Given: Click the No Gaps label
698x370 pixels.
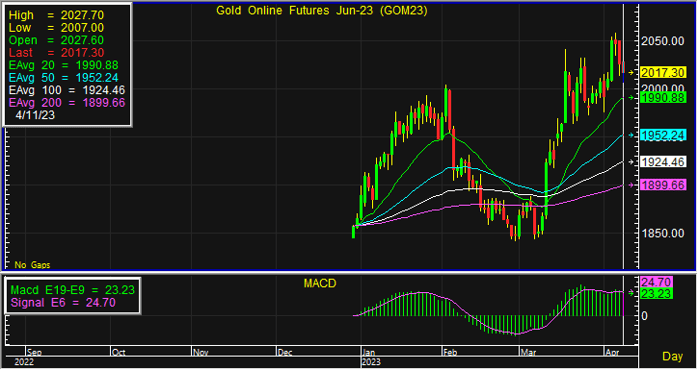Looking at the screenshot, I should coord(32,265).
